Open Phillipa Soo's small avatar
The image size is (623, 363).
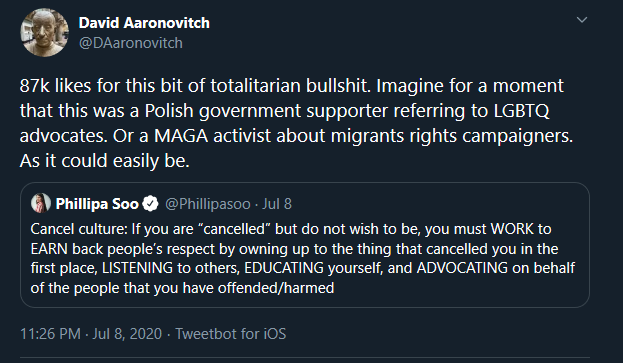coord(41,203)
